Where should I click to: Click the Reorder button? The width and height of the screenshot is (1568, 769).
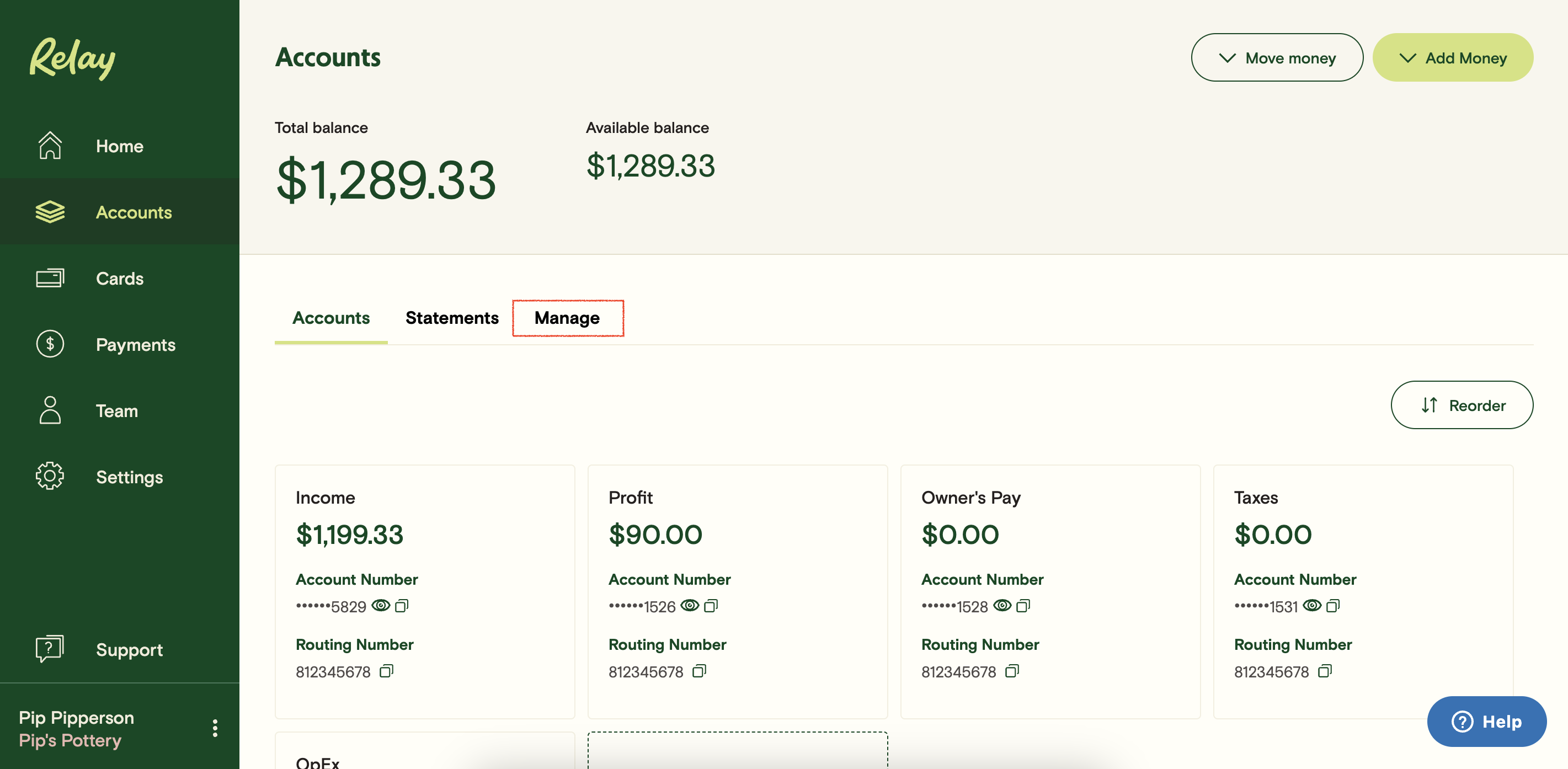click(1462, 405)
